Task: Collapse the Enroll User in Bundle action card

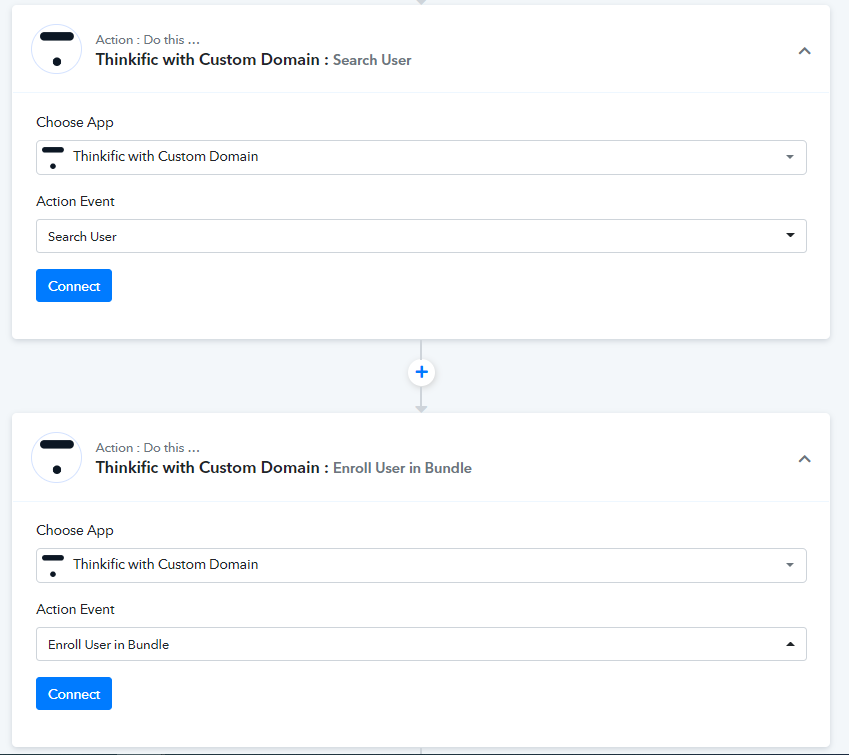Action: click(x=805, y=459)
